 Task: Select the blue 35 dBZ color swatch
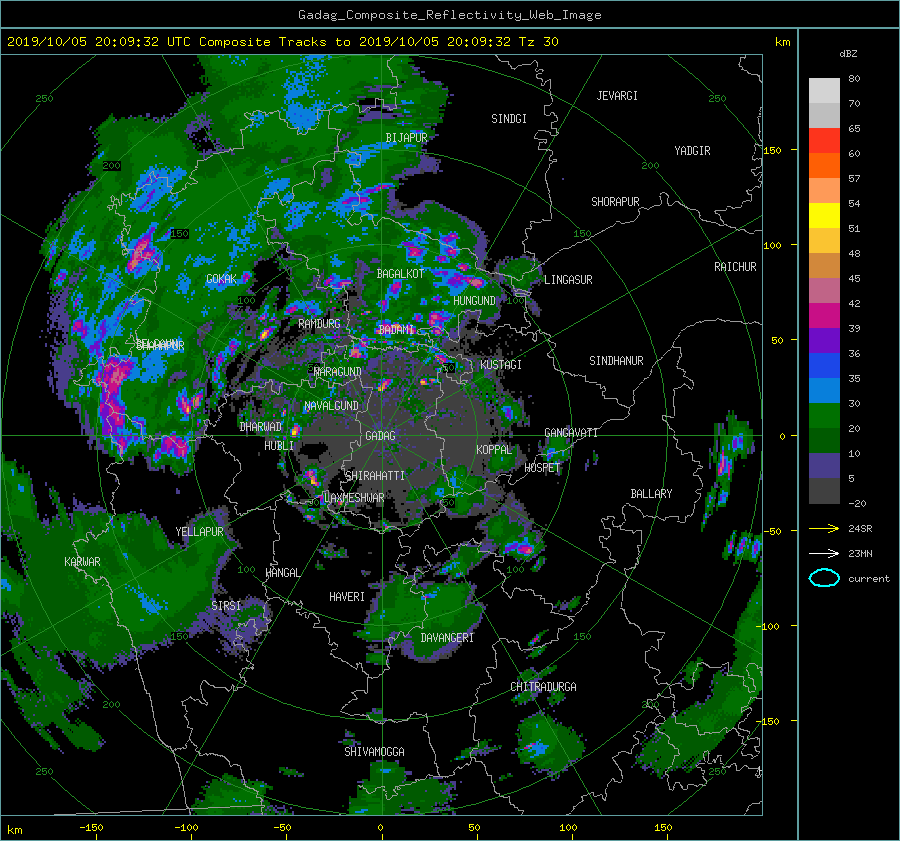coord(824,366)
